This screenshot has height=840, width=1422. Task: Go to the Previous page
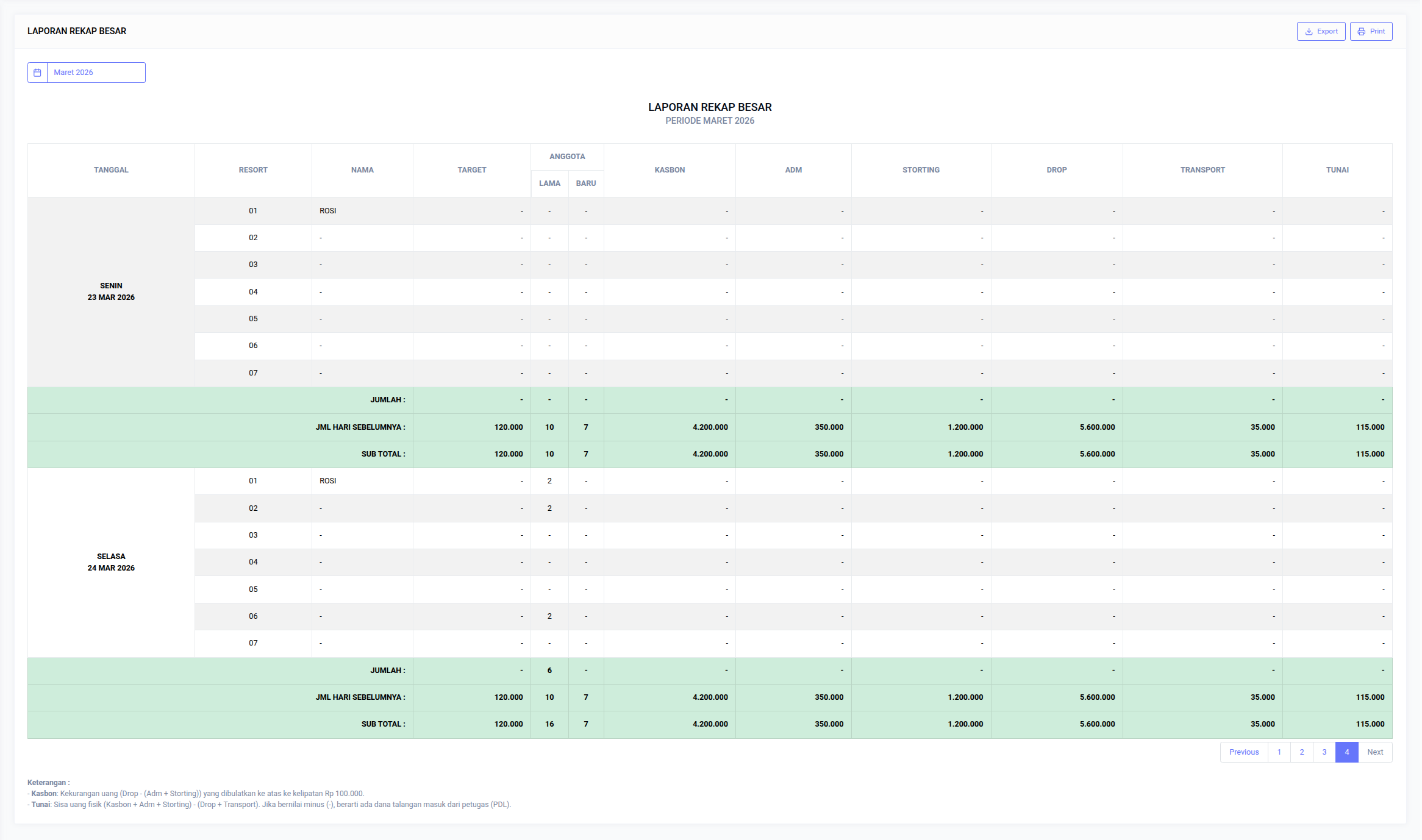pyautogui.click(x=1243, y=752)
